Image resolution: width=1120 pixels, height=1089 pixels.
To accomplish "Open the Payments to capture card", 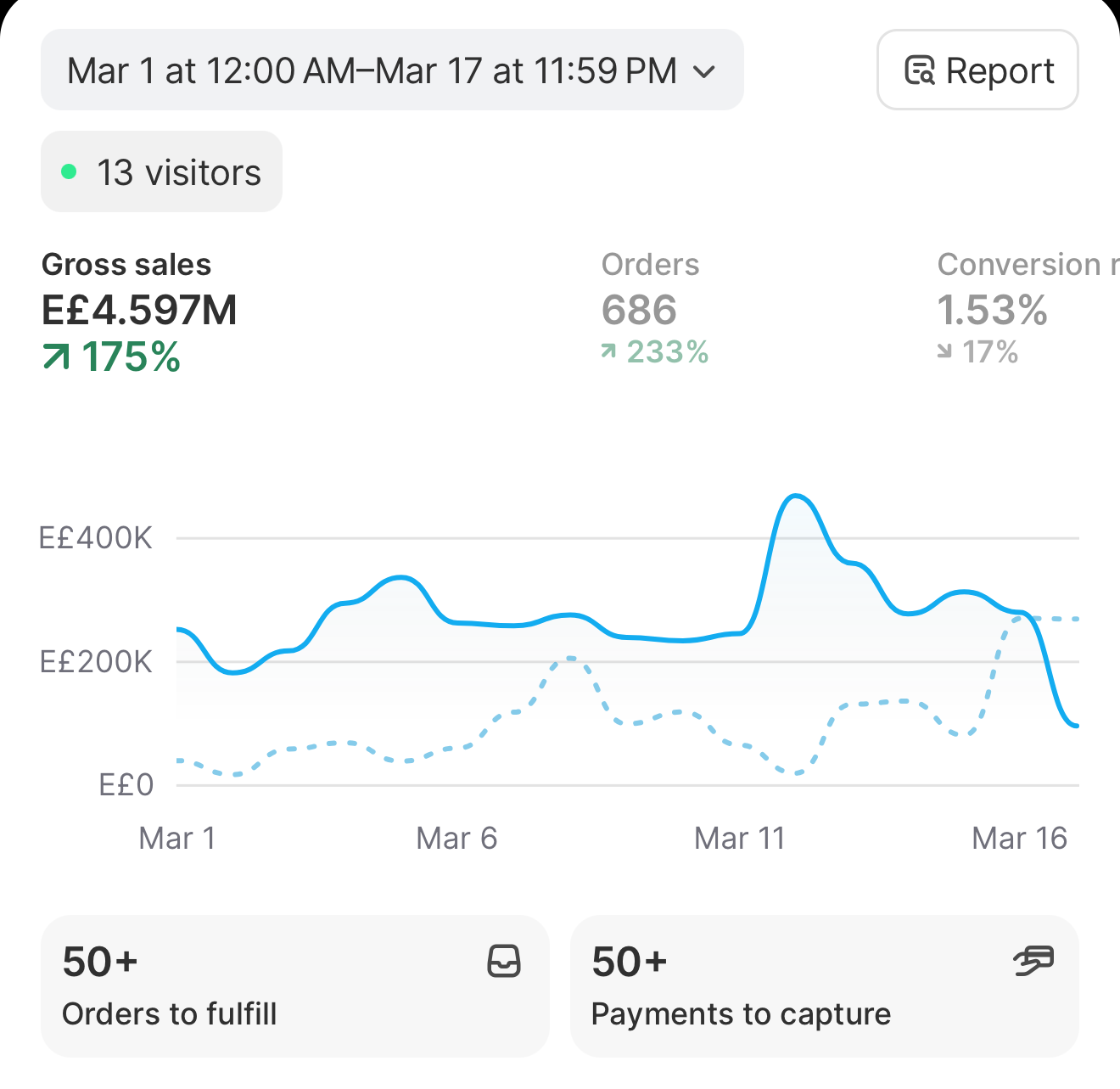I will 825,986.
